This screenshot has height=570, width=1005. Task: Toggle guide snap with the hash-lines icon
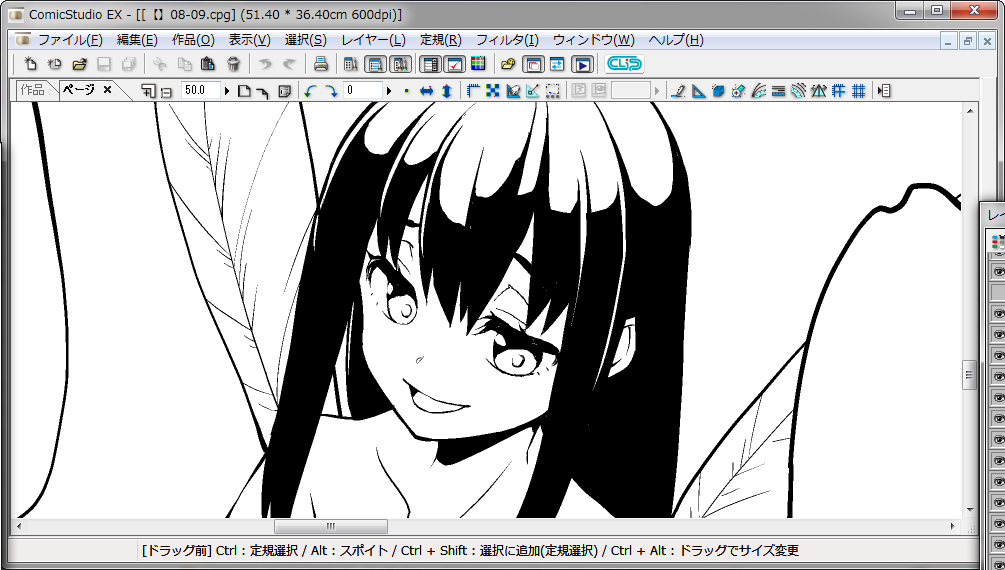(x=838, y=91)
